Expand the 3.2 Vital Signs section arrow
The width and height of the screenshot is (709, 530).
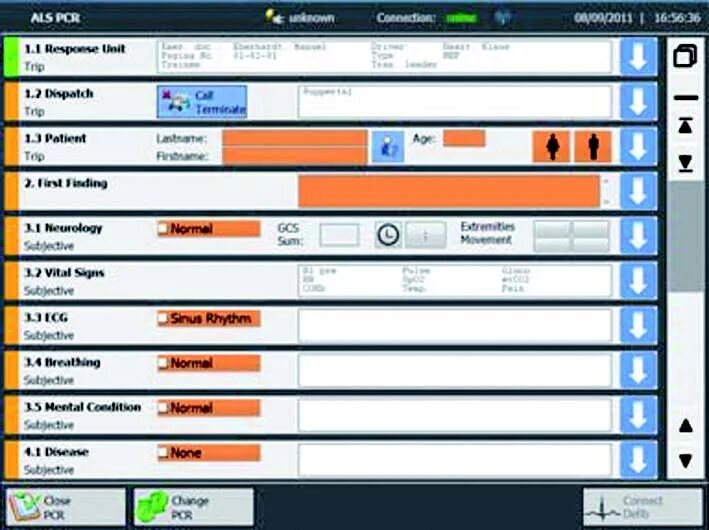pyautogui.click(x=638, y=281)
